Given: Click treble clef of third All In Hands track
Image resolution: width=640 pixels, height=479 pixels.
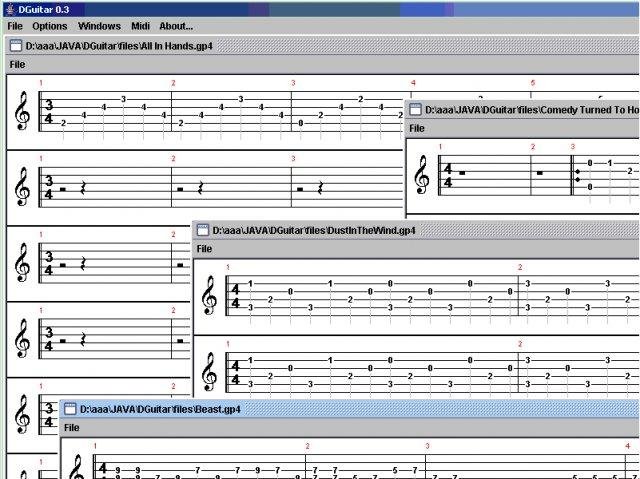Looking at the screenshot, I should coord(22,262).
